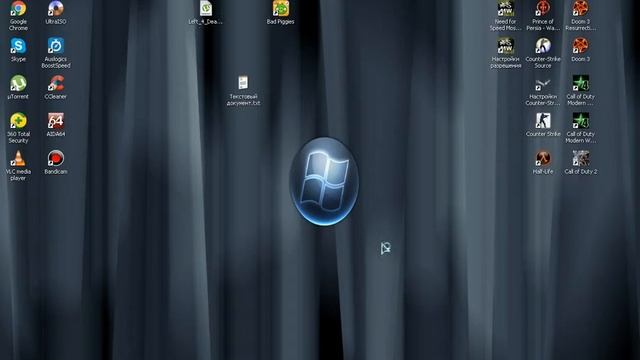
Task: Select the µTorrent desktop icon
Action: coord(18,83)
